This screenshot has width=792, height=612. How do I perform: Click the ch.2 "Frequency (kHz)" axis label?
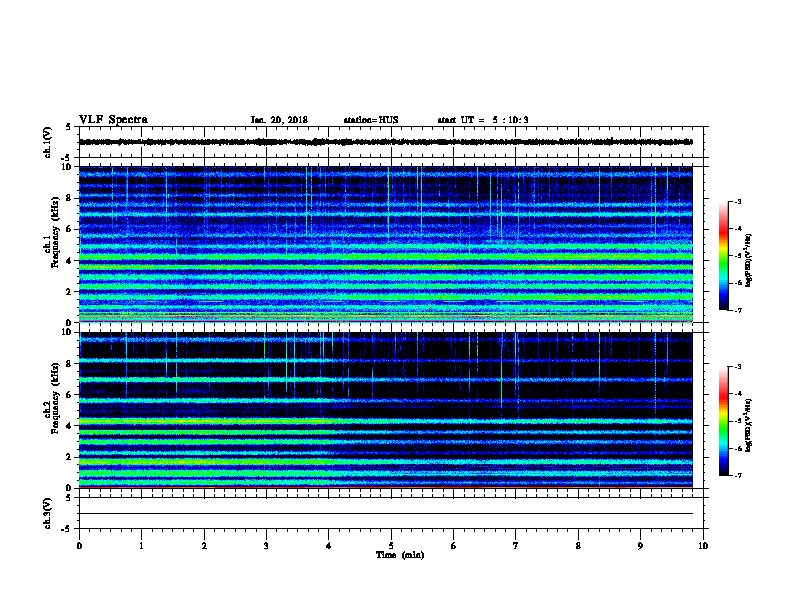(55, 398)
